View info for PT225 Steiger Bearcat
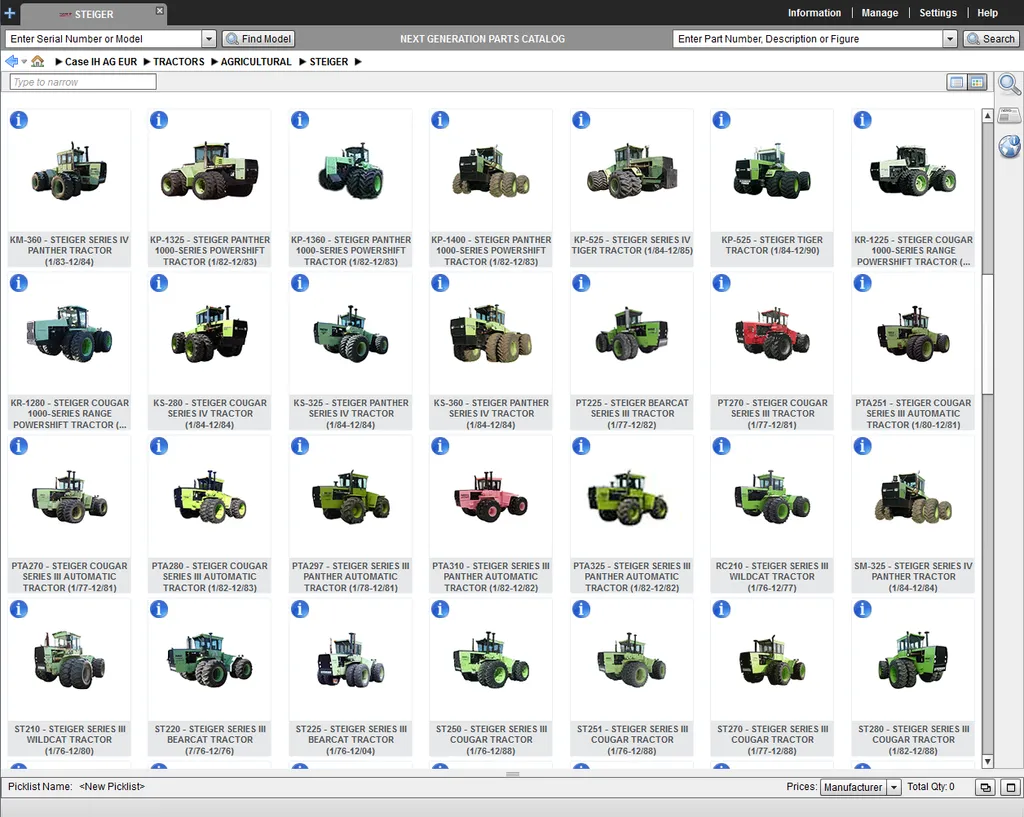 coord(581,283)
